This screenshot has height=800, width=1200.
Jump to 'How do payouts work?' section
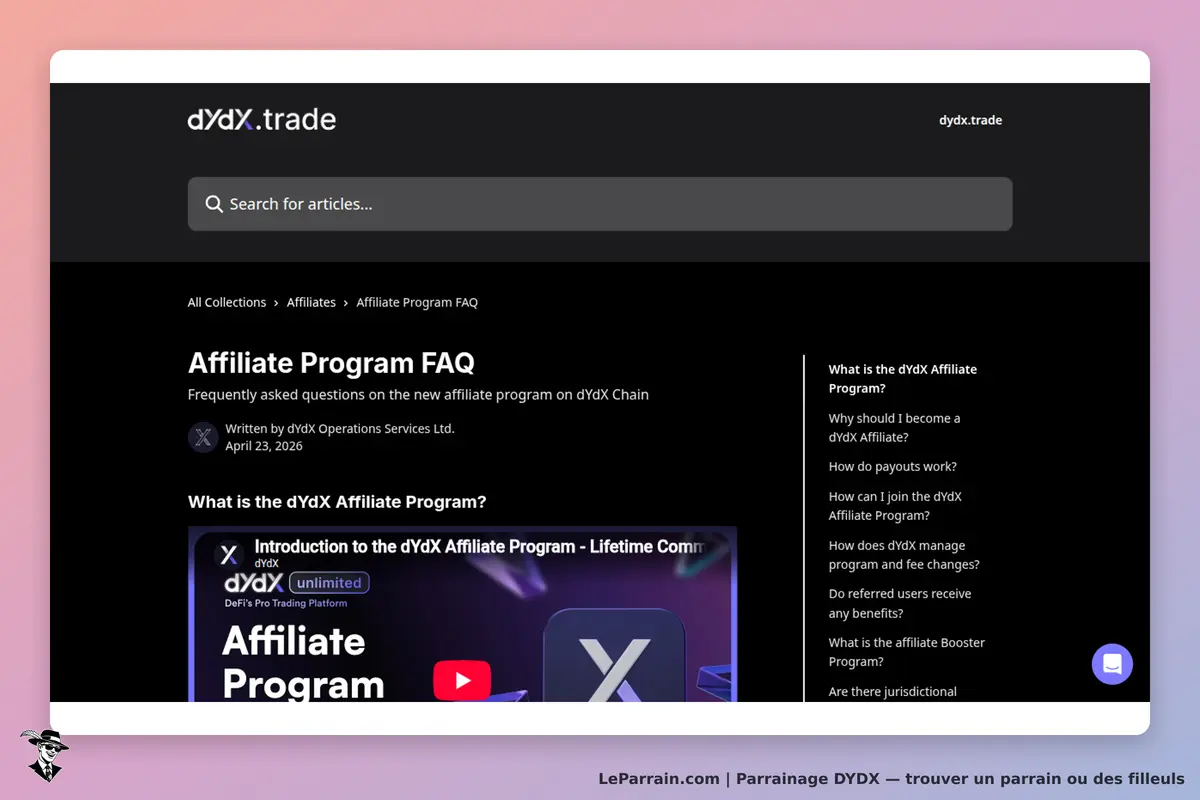point(893,467)
